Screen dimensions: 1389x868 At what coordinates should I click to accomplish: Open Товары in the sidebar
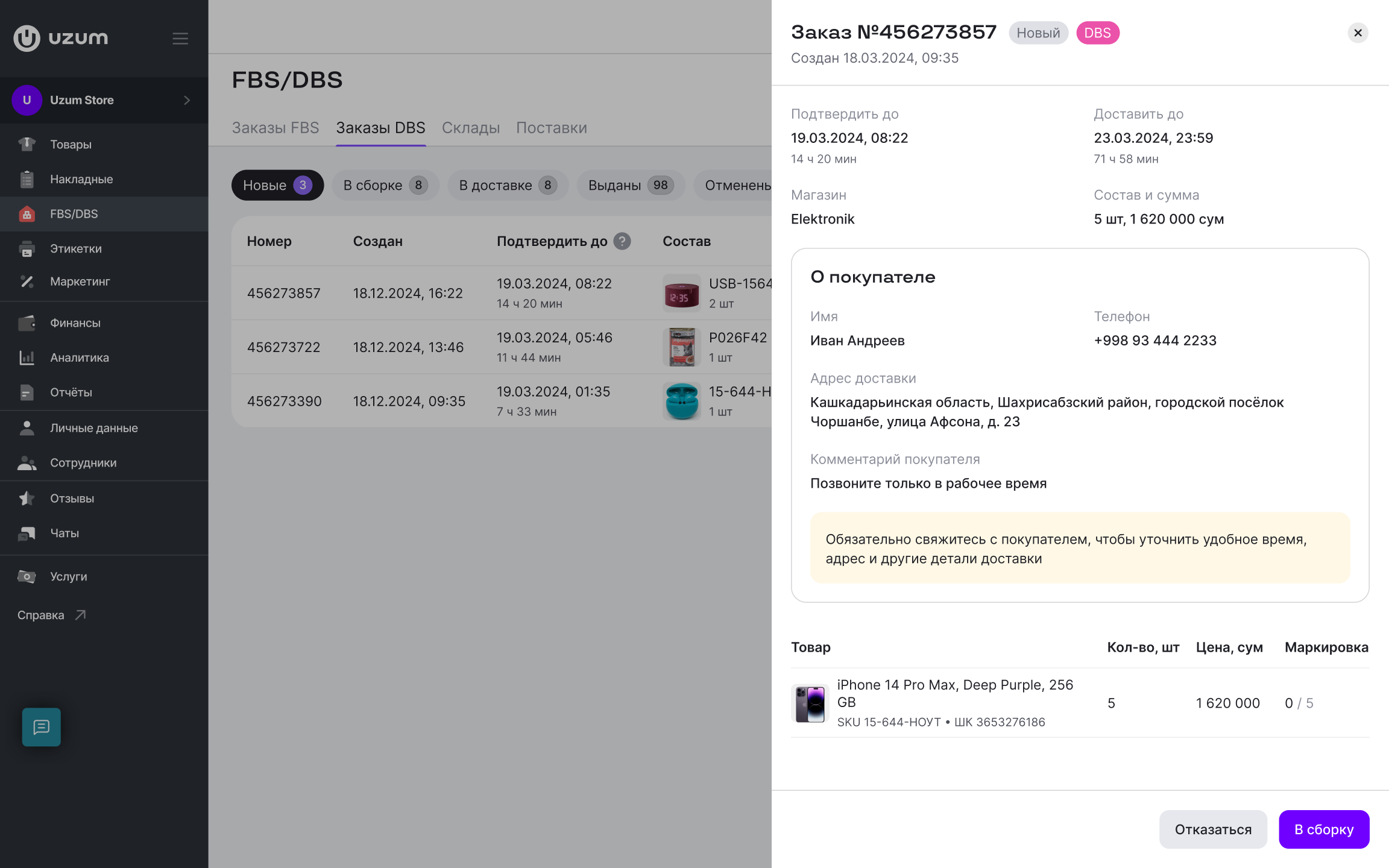tap(104, 144)
